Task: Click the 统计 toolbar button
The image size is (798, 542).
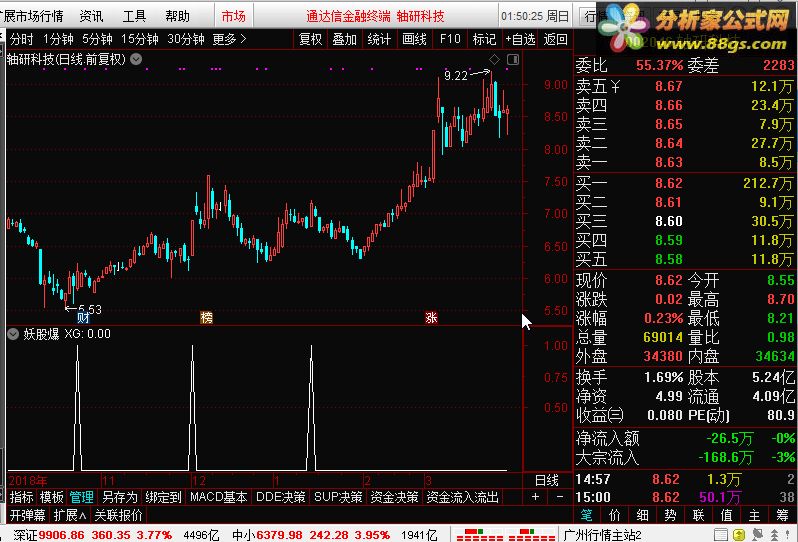Action: [379, 39]
